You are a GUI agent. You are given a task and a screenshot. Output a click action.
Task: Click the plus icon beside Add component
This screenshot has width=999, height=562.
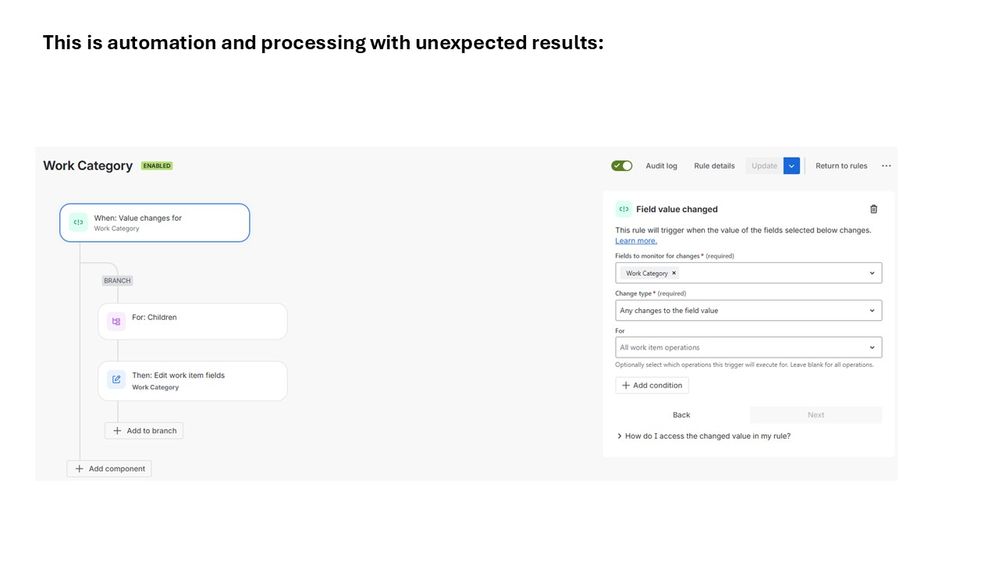(x=79, y=469)
